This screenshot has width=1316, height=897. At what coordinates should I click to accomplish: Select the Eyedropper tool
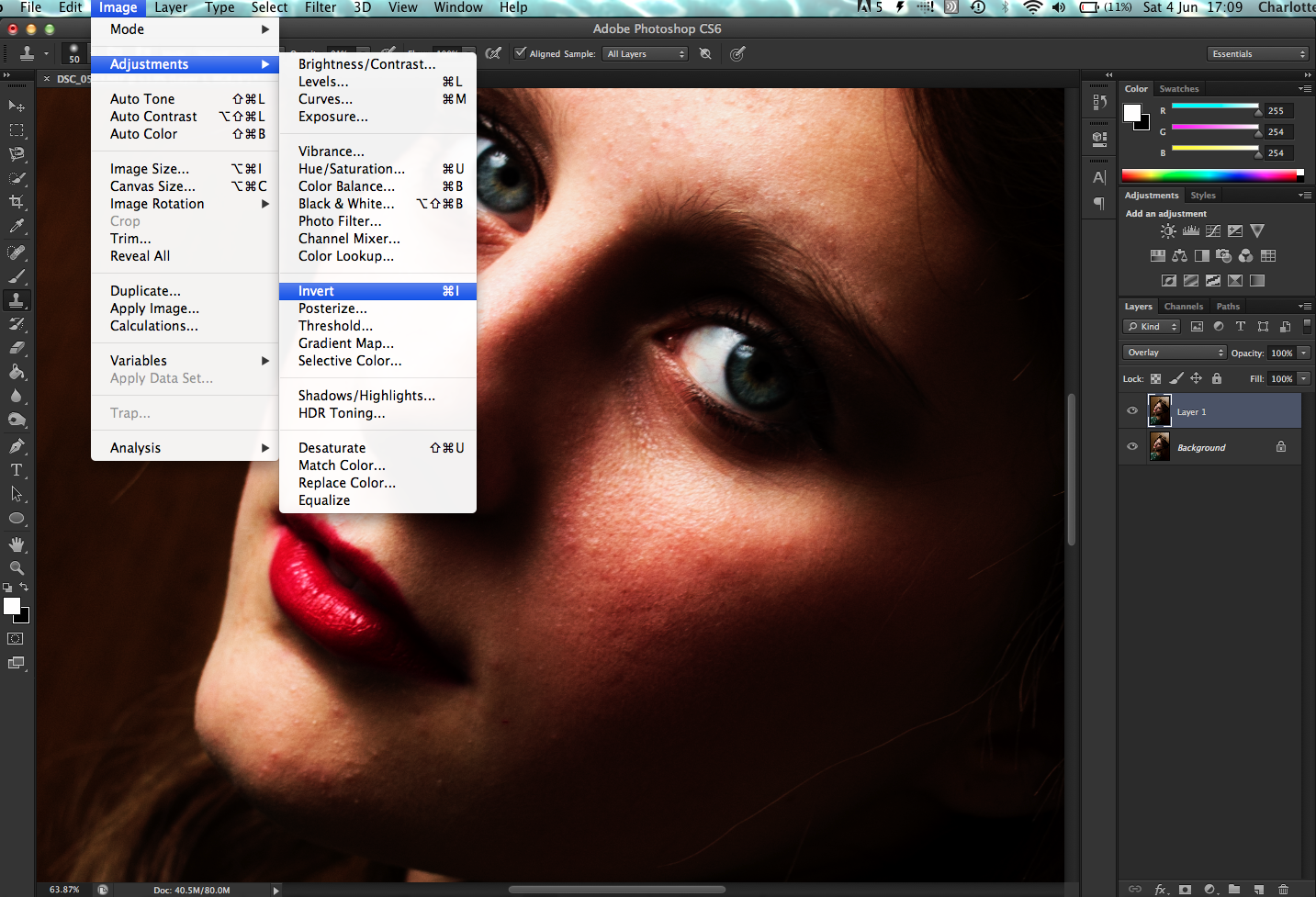pyautogui.click(x=17, y=226)
